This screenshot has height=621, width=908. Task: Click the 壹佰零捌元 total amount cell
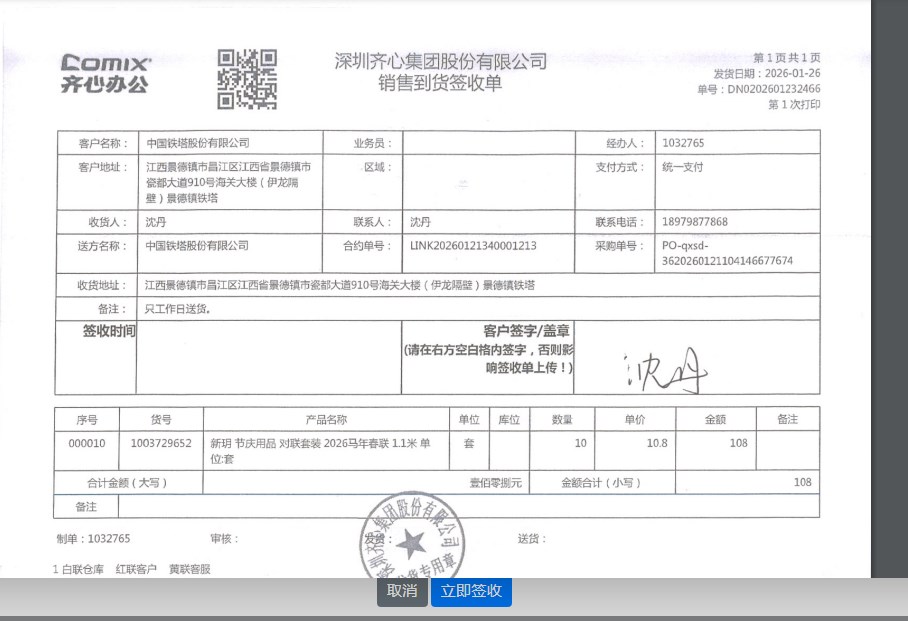coord(496,483)
